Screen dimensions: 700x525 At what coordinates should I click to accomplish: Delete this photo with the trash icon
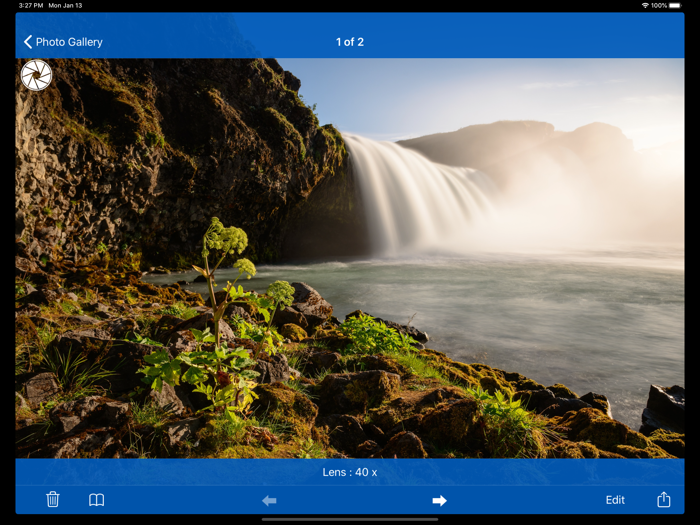click(x=53, y=499)
